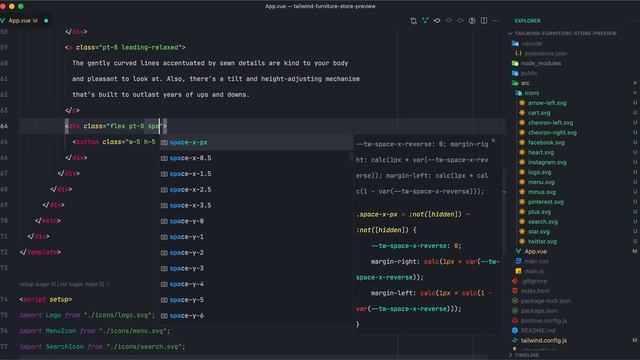Open postcss.config.js file

(544, 320)
